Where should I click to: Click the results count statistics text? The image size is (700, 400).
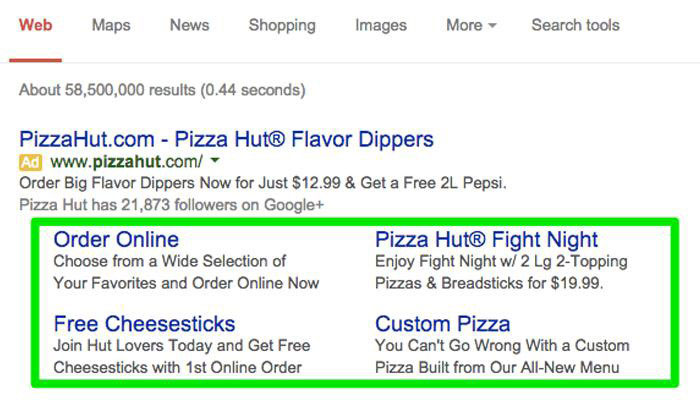point(162,90)
